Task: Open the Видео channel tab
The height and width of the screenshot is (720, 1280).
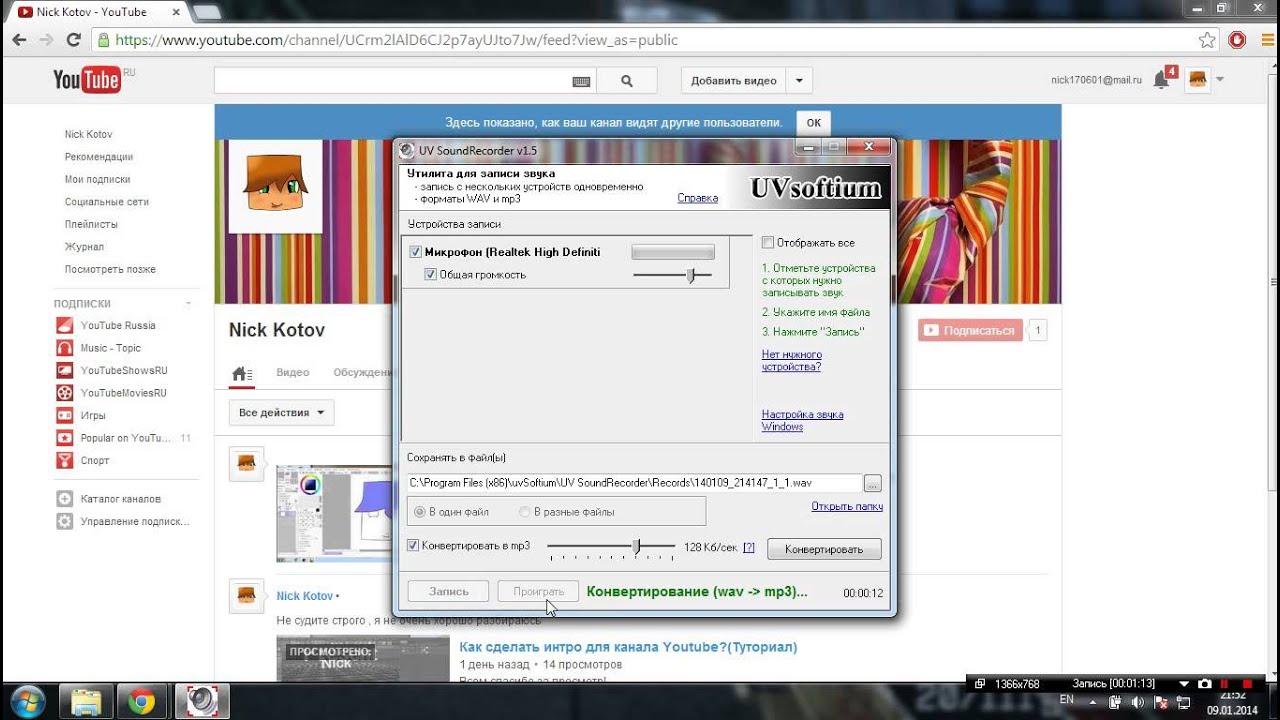Action: click(x=293, y=372)
